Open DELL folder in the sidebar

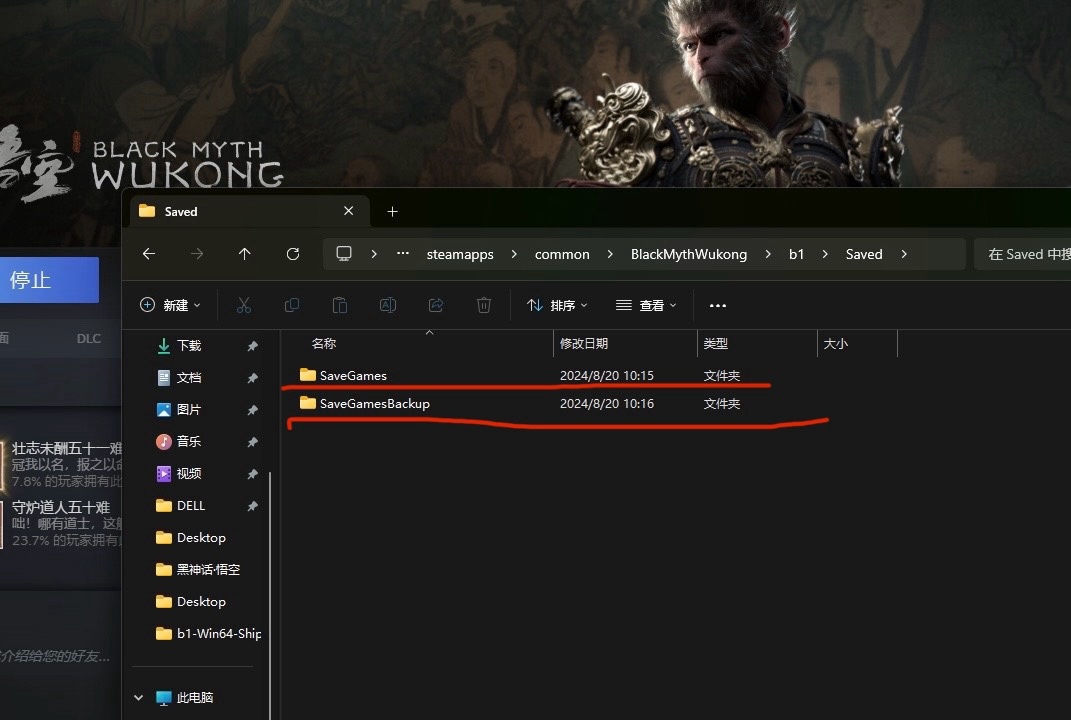pos(180,506)
